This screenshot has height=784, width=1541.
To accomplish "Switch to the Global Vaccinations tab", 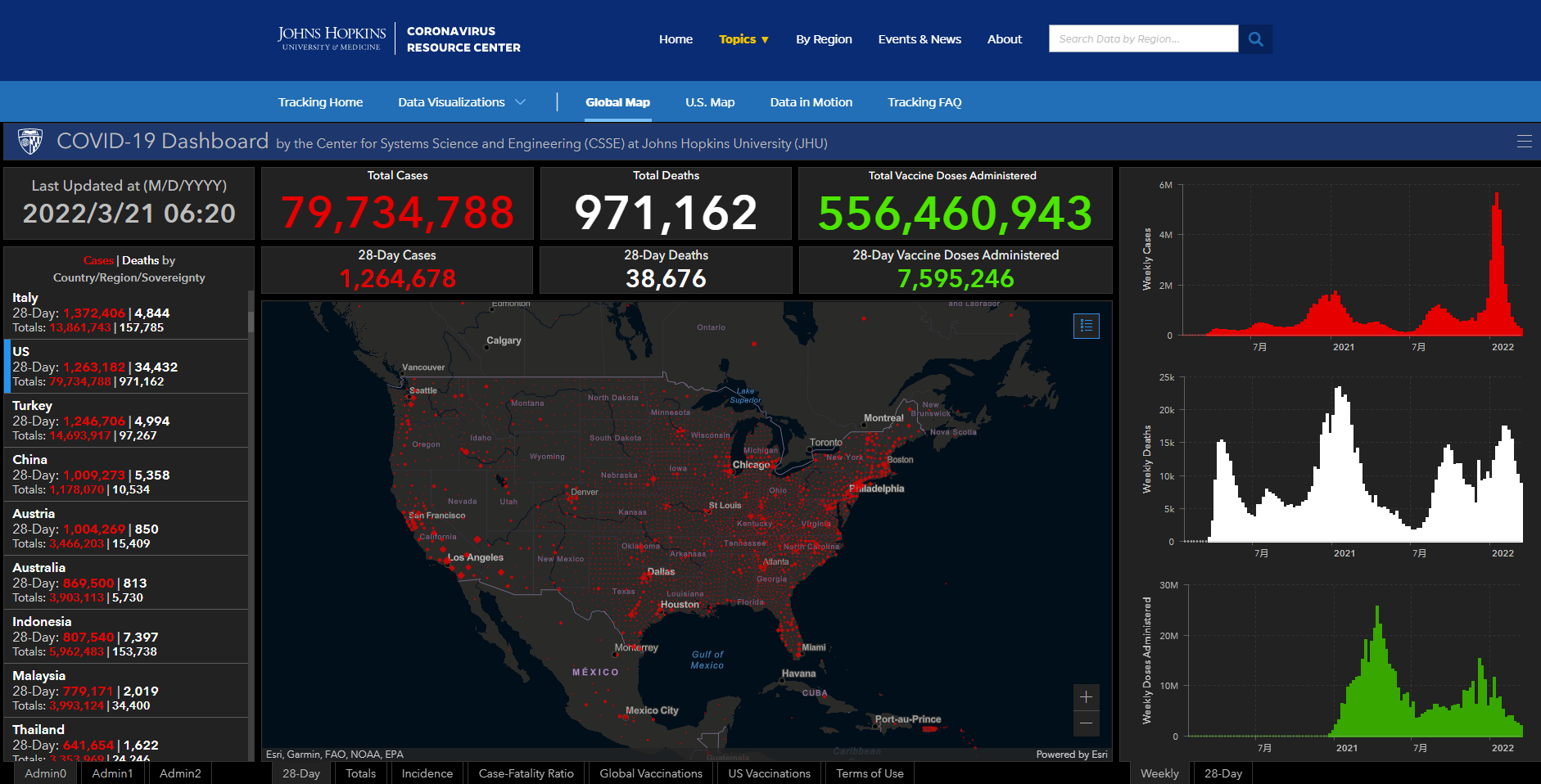I will (651, 773).
